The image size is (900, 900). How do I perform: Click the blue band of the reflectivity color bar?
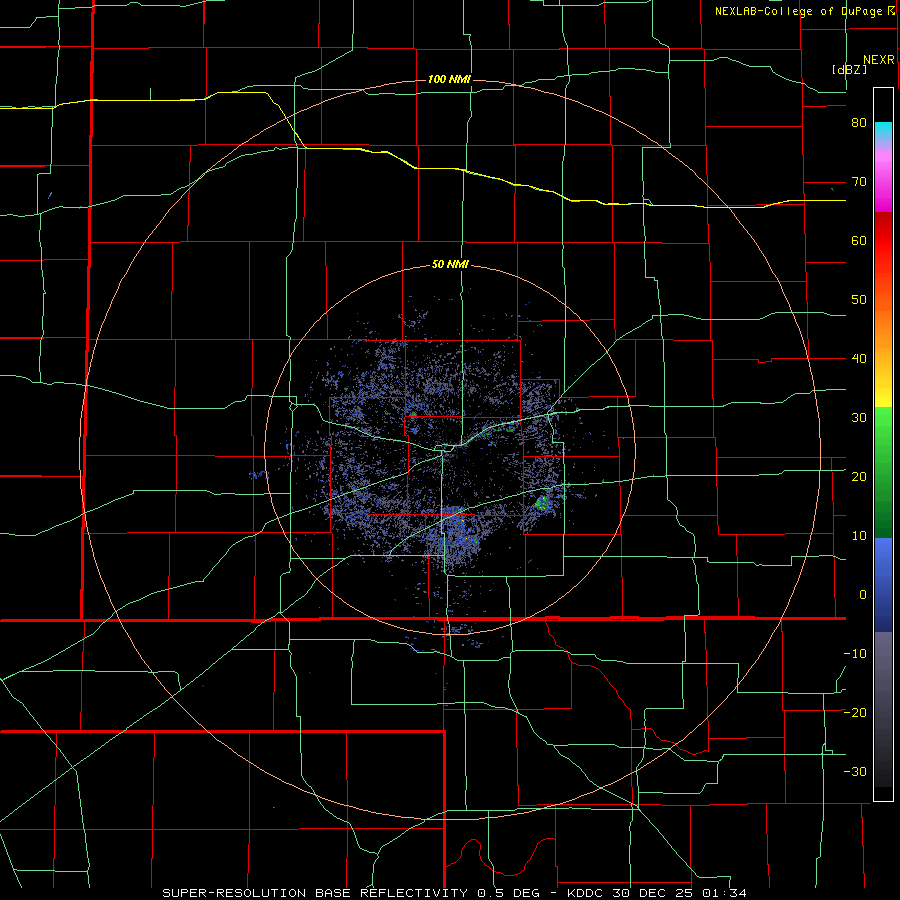[883, 585]
